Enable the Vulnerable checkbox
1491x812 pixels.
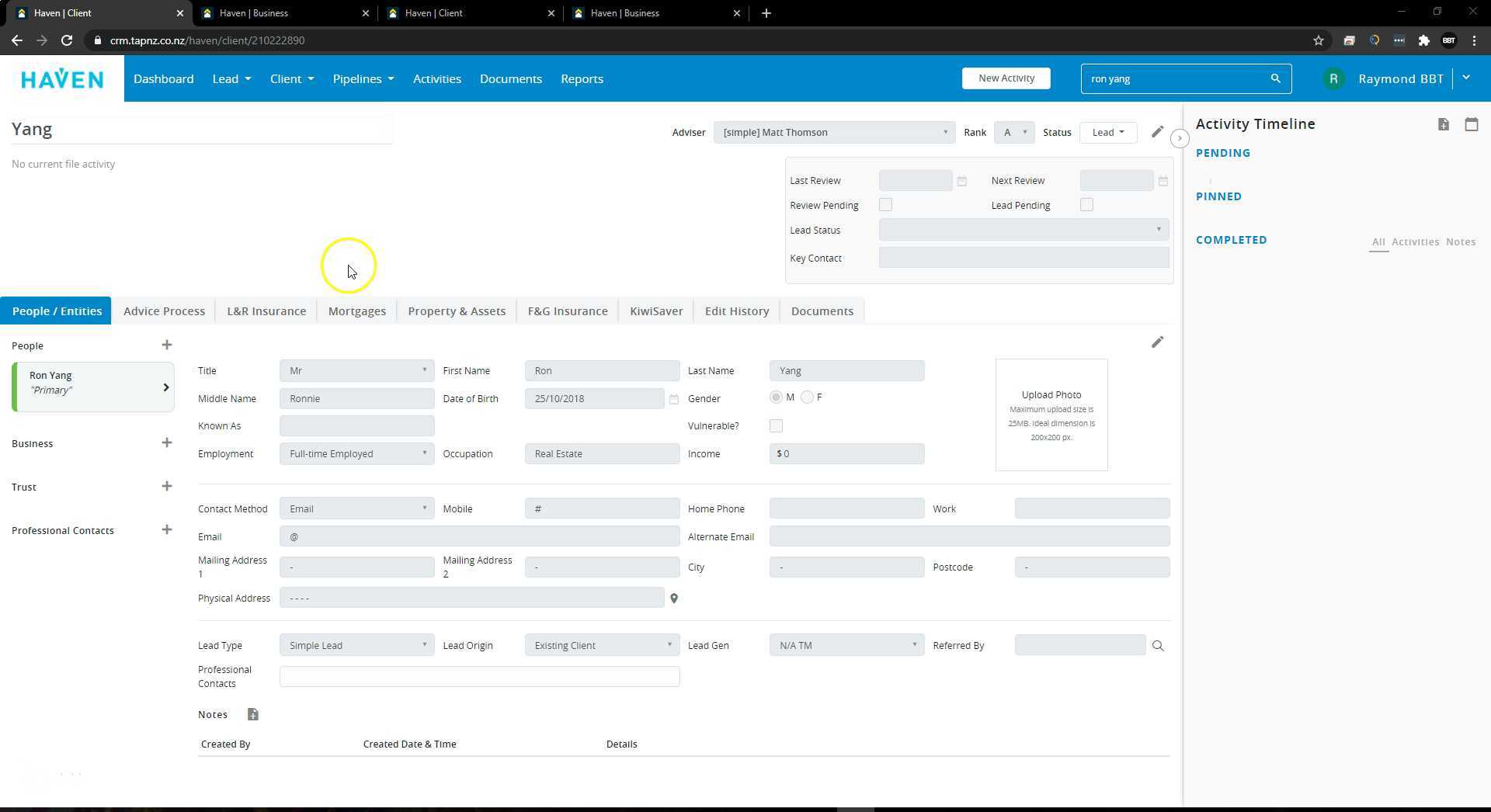[776, 426]
